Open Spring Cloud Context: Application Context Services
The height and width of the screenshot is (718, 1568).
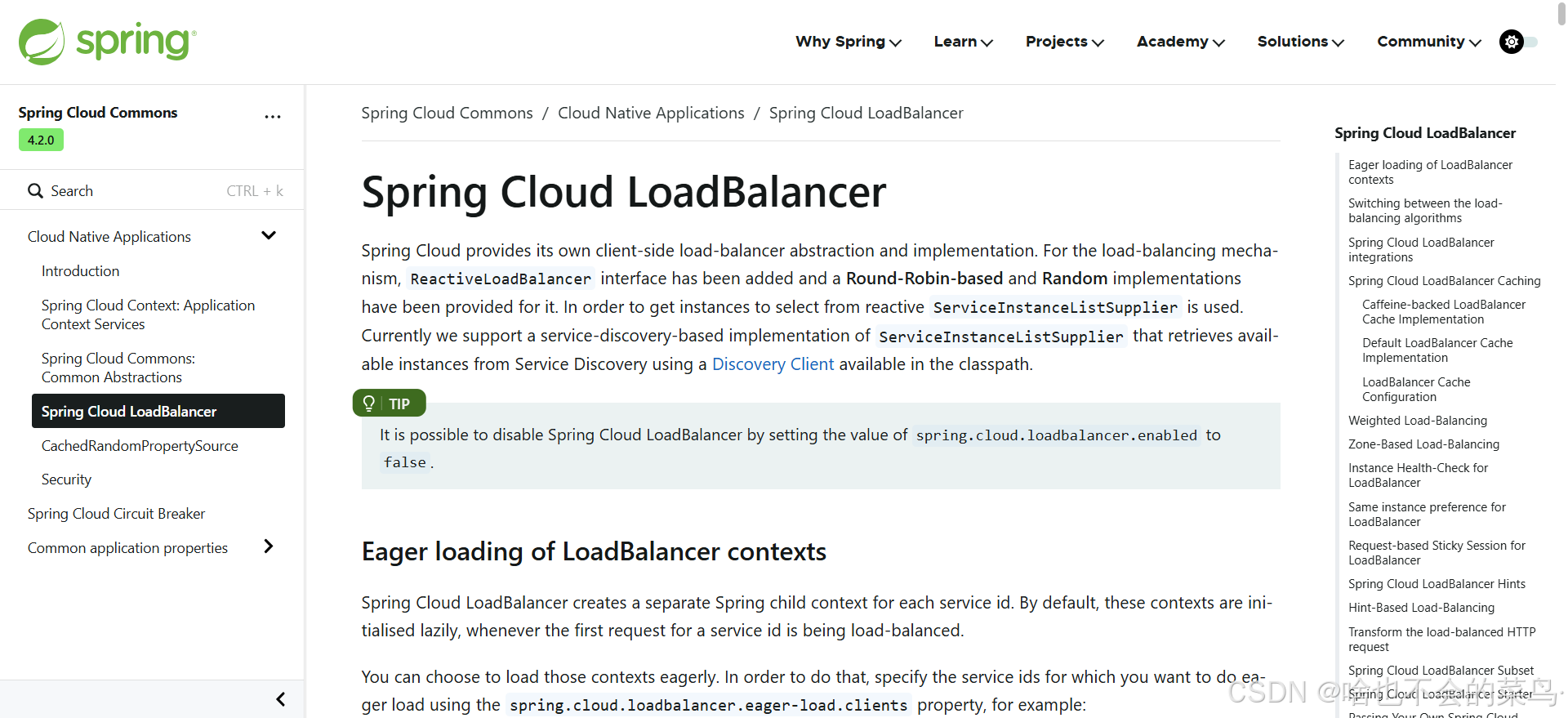coord(149,314)
